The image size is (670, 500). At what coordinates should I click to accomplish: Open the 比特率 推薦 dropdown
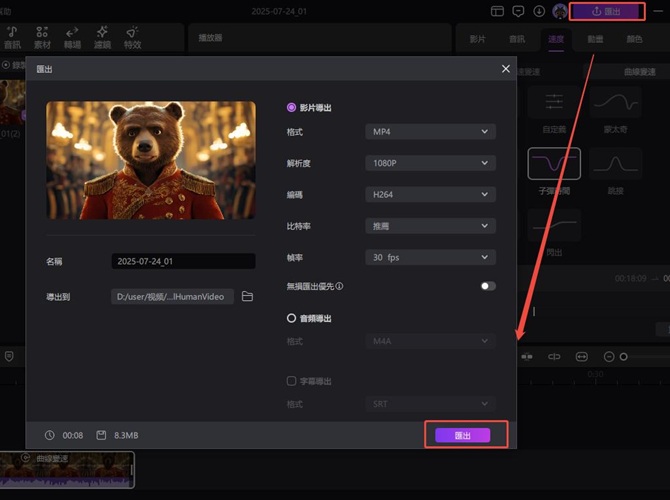[x=430, y=226]
